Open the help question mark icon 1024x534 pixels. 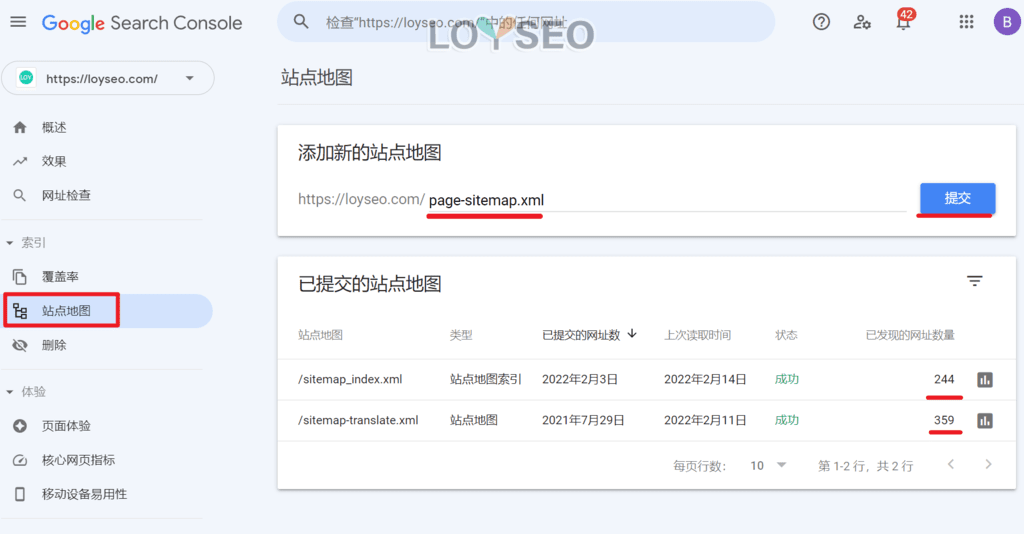point(821,22)
